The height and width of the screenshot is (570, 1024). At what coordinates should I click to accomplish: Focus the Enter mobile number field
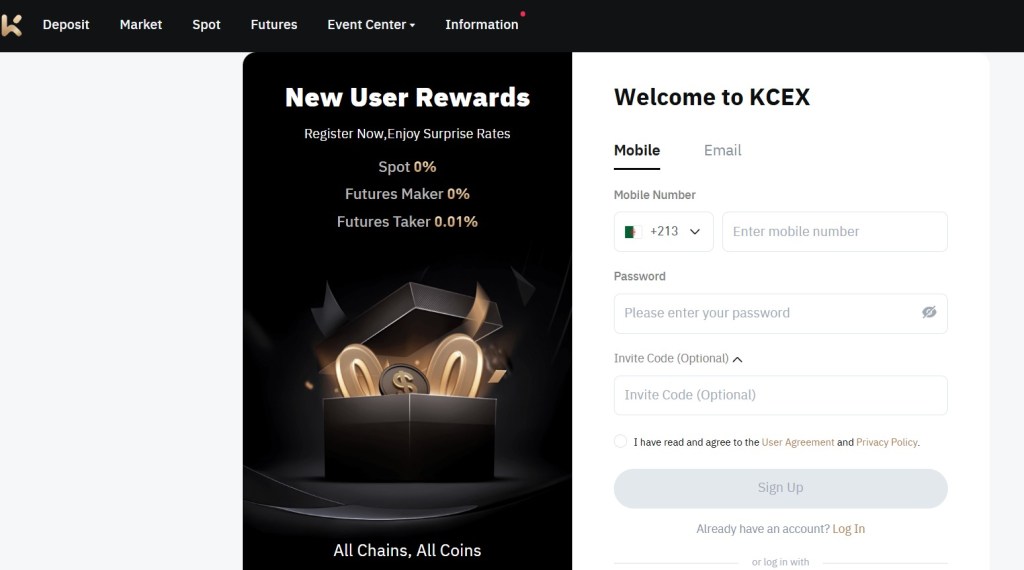(x=835, y=232)
